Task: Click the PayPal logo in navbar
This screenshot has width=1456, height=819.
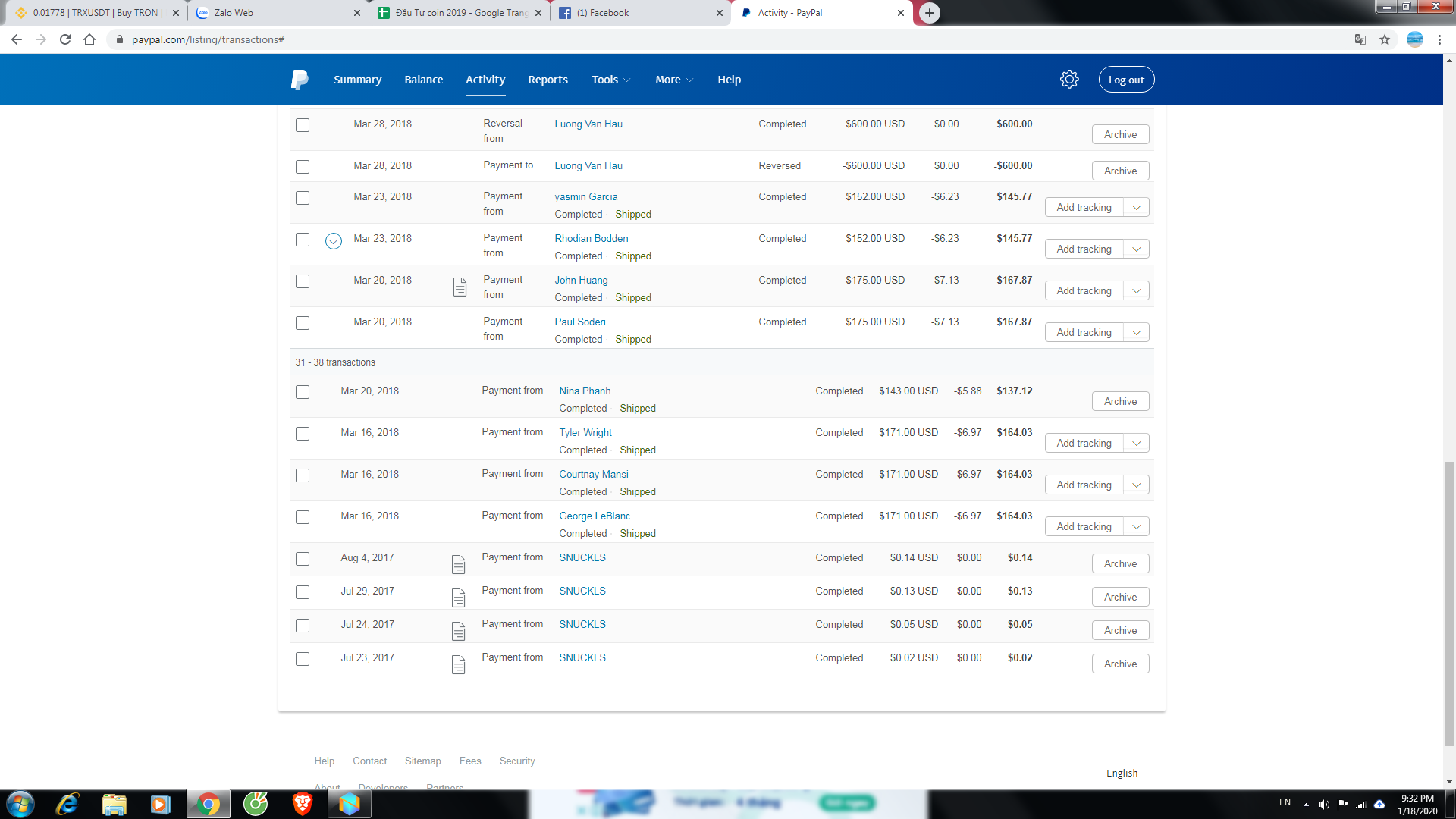Action: 300,80
